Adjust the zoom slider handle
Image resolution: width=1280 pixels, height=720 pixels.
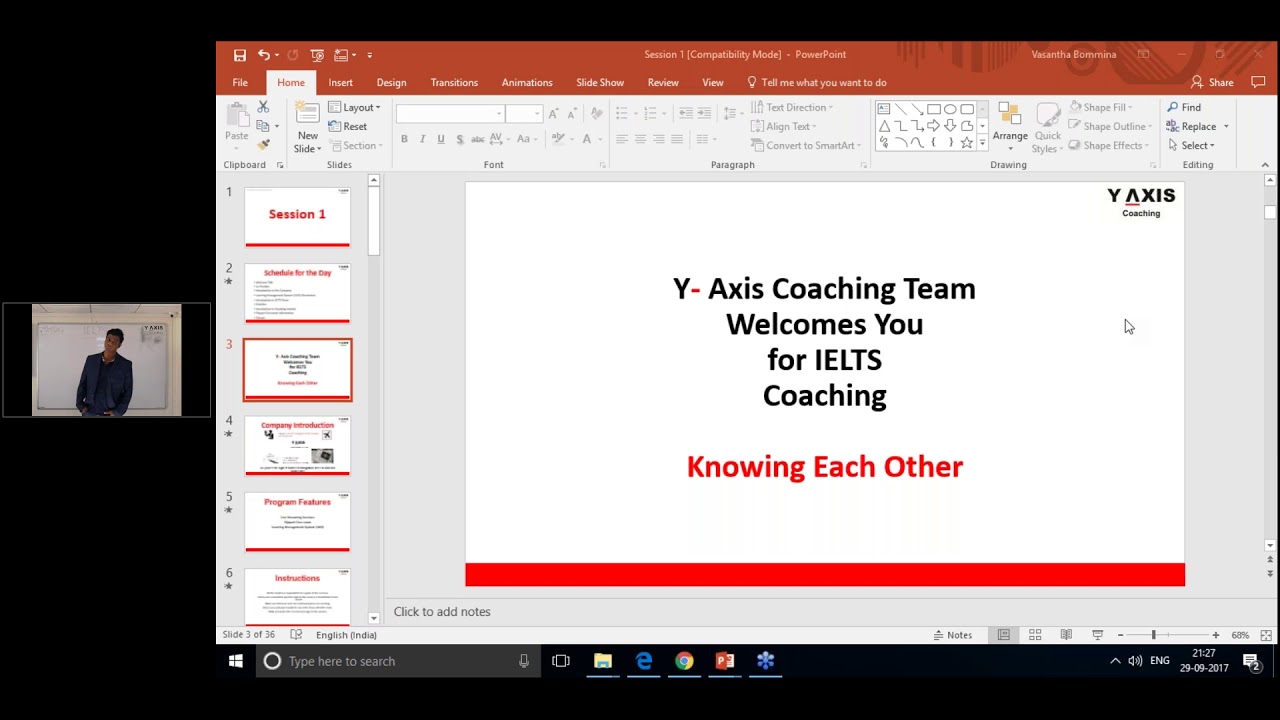pyautogui.click(x=1153, y=635)
